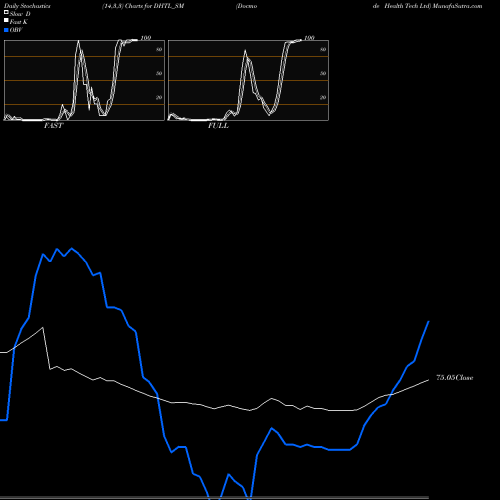Open the FAST stochastic chart panel

pos(84,80)
